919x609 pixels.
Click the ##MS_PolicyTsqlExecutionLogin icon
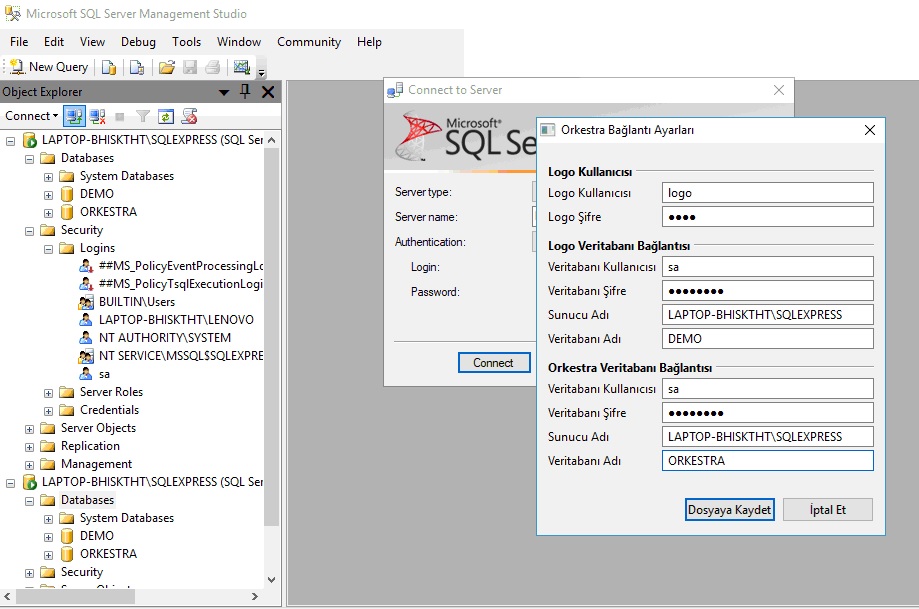86,284
